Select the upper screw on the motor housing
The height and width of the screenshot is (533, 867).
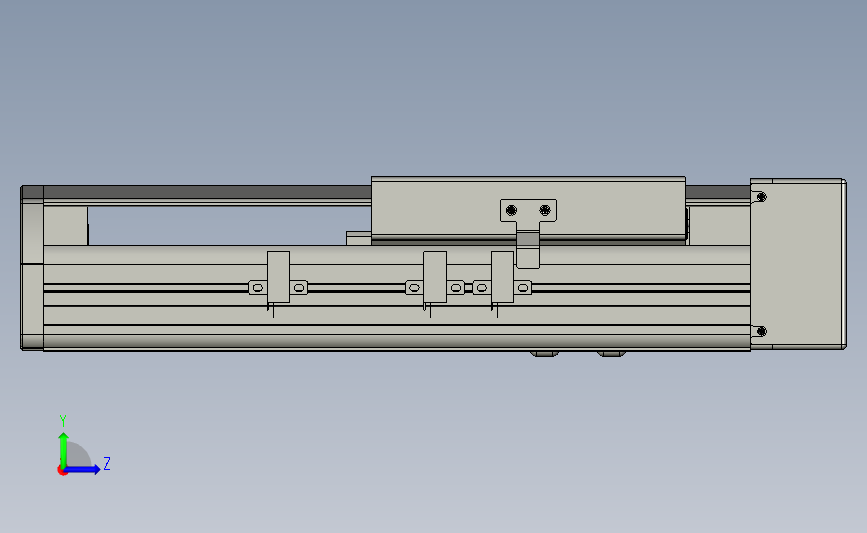(761, 197)
